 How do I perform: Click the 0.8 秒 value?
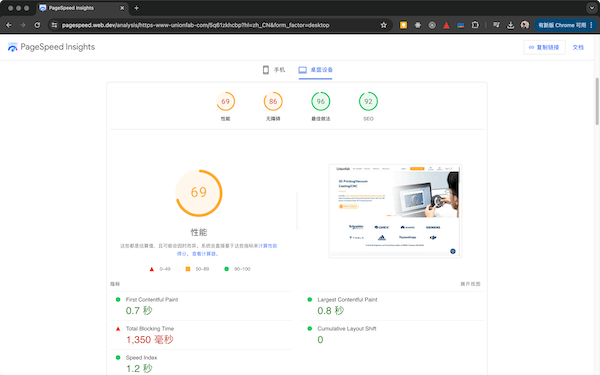[x=331, y=311]
